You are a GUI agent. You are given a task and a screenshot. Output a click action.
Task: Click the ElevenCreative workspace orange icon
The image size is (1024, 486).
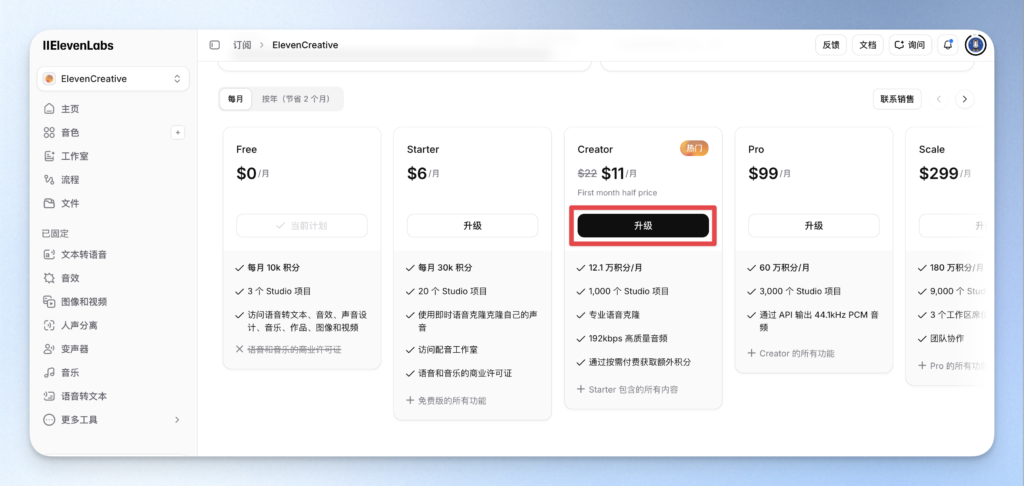[x=49, y=78]
